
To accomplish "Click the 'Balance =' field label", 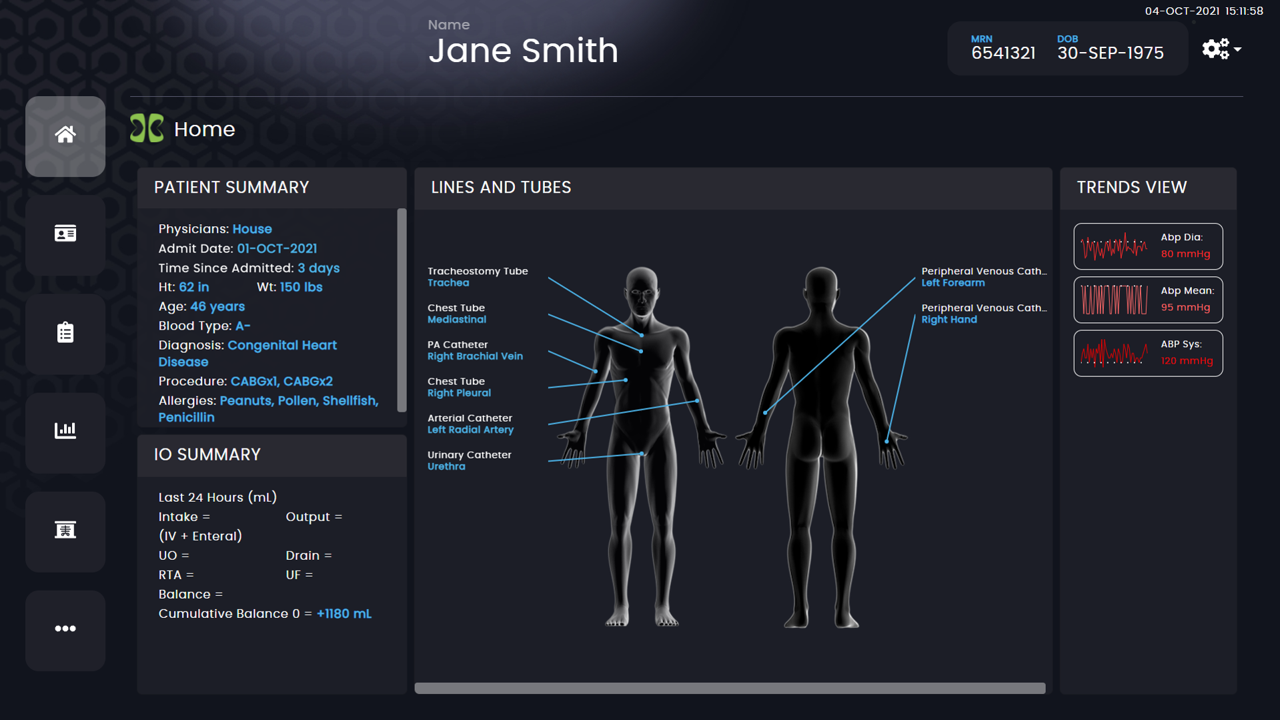I will (x=191, y=594).
